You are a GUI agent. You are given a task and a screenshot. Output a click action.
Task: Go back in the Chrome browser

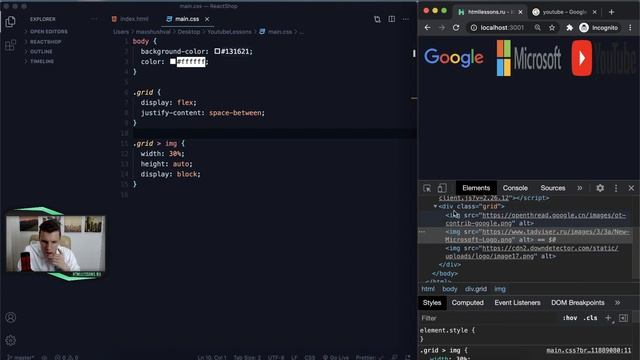coord(427,28)
